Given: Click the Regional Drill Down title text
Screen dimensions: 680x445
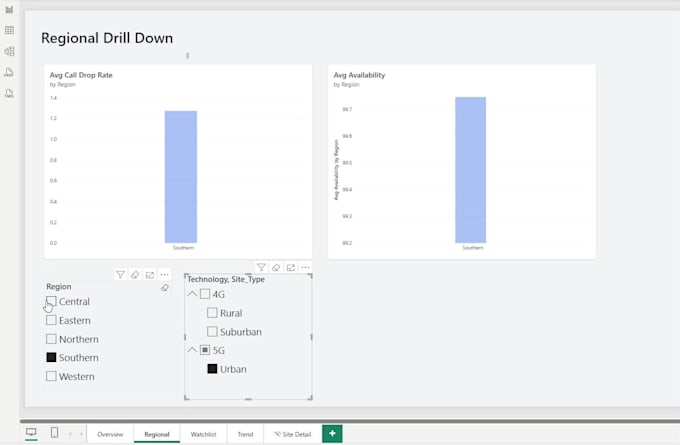Looking at the screenshot, I should click(x=107, y=38).
